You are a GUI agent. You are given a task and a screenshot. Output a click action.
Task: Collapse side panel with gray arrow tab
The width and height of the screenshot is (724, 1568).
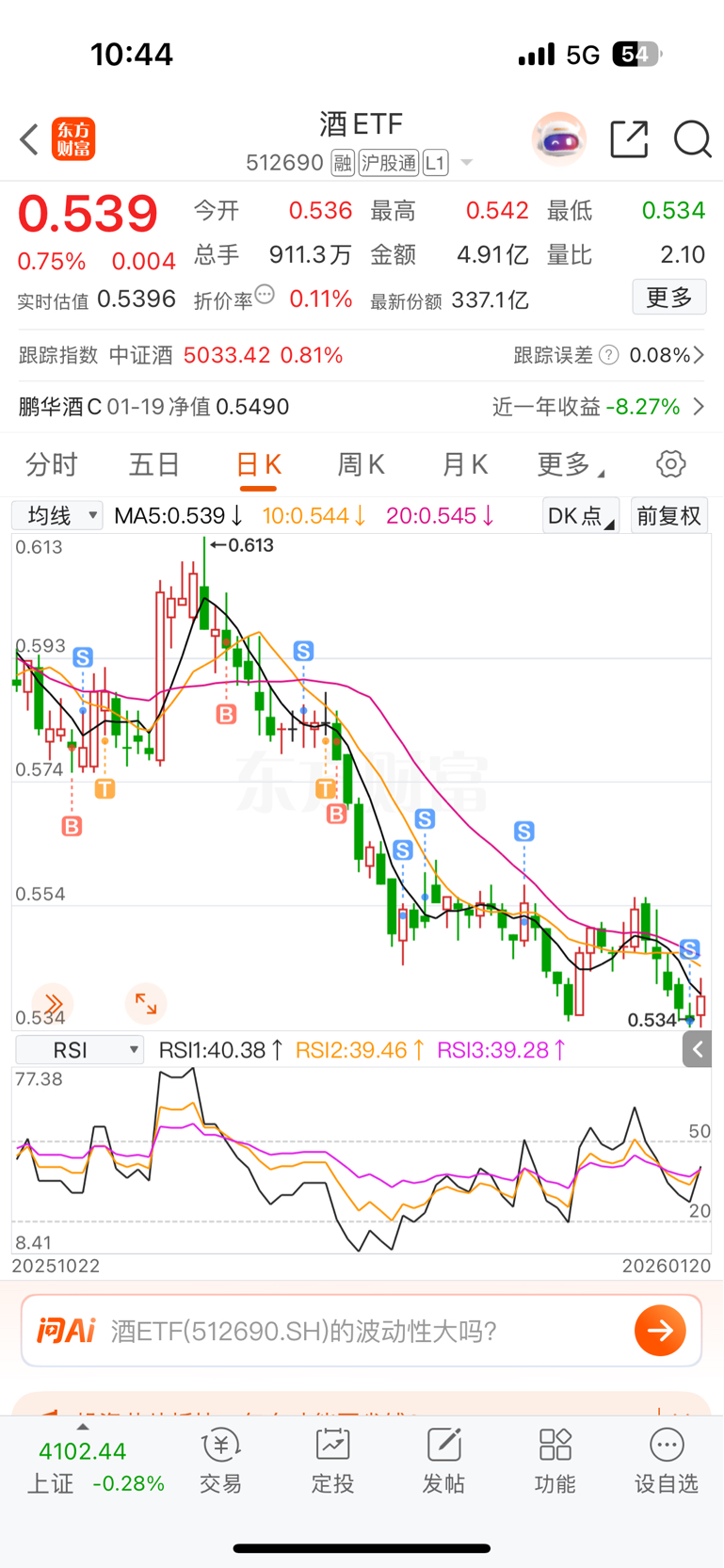click(697, 1049)
